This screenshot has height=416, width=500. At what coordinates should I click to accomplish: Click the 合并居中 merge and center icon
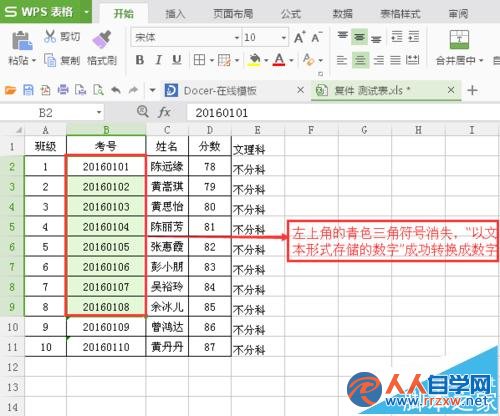pyautogui.click(x=459, y=40)
